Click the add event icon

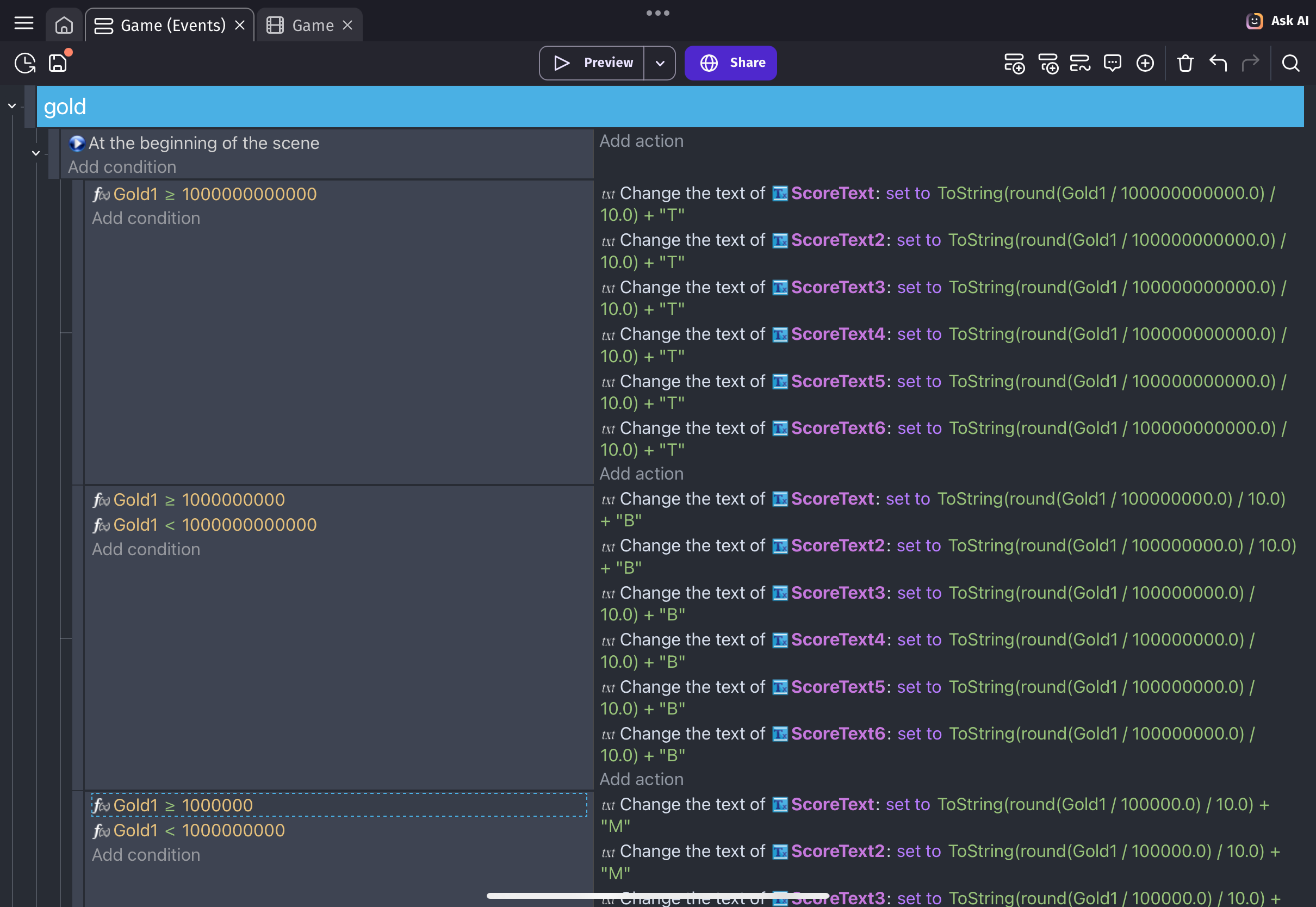[x=1014, y=63]
